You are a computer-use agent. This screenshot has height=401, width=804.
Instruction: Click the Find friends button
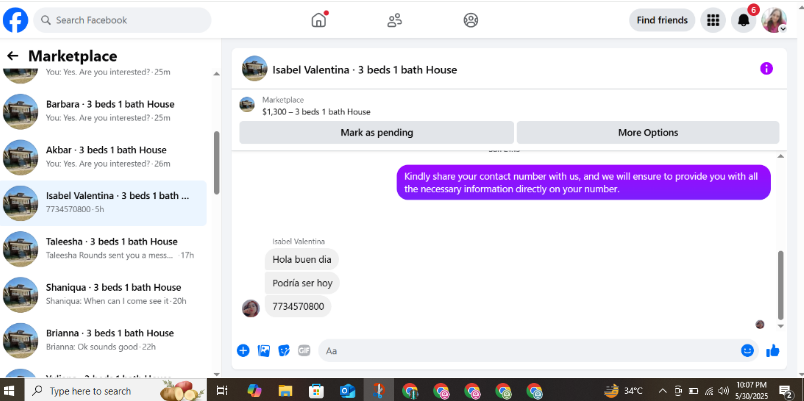pos(662,20)
